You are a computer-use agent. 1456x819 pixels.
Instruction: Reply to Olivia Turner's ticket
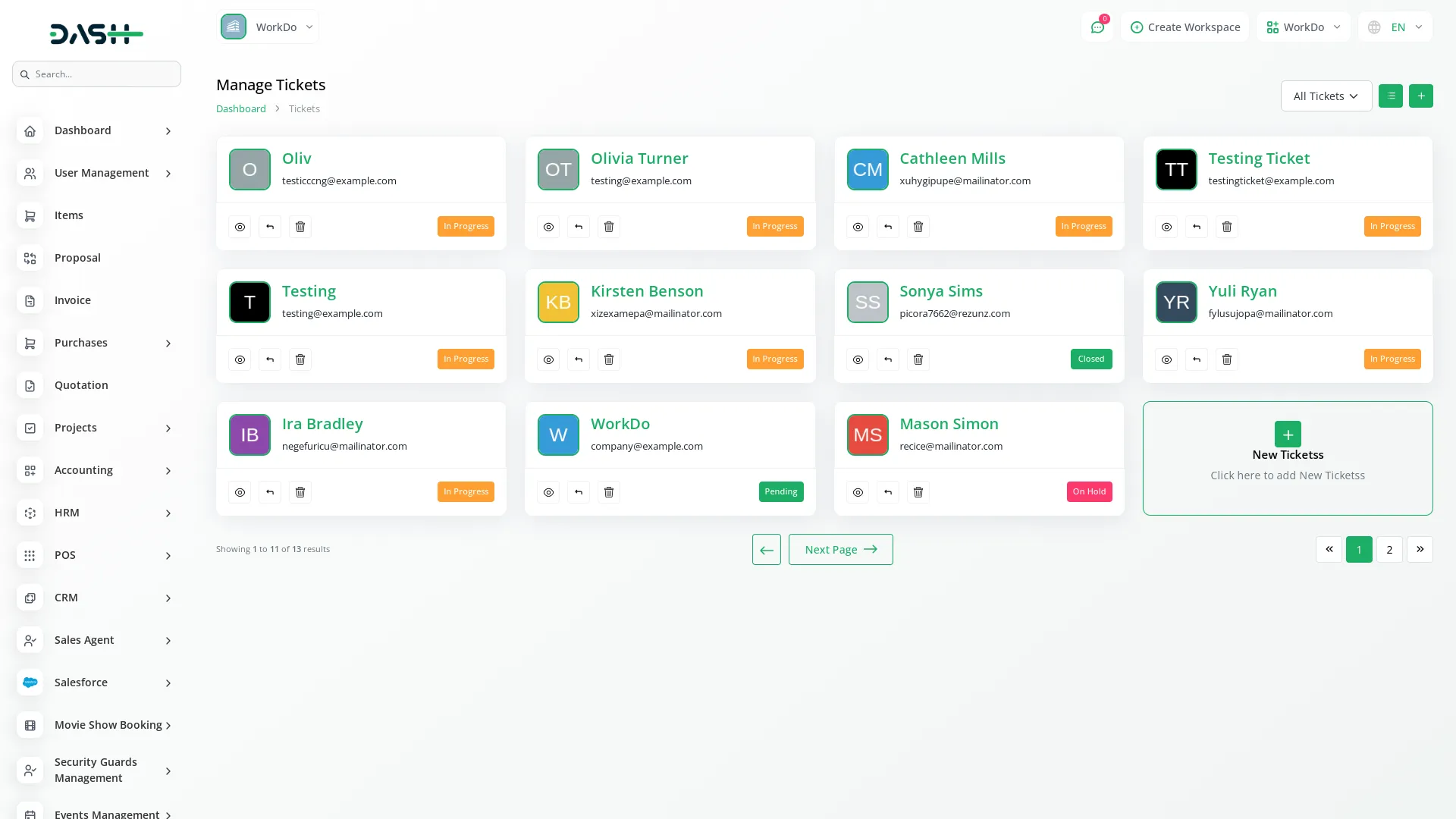coord(579,227)
